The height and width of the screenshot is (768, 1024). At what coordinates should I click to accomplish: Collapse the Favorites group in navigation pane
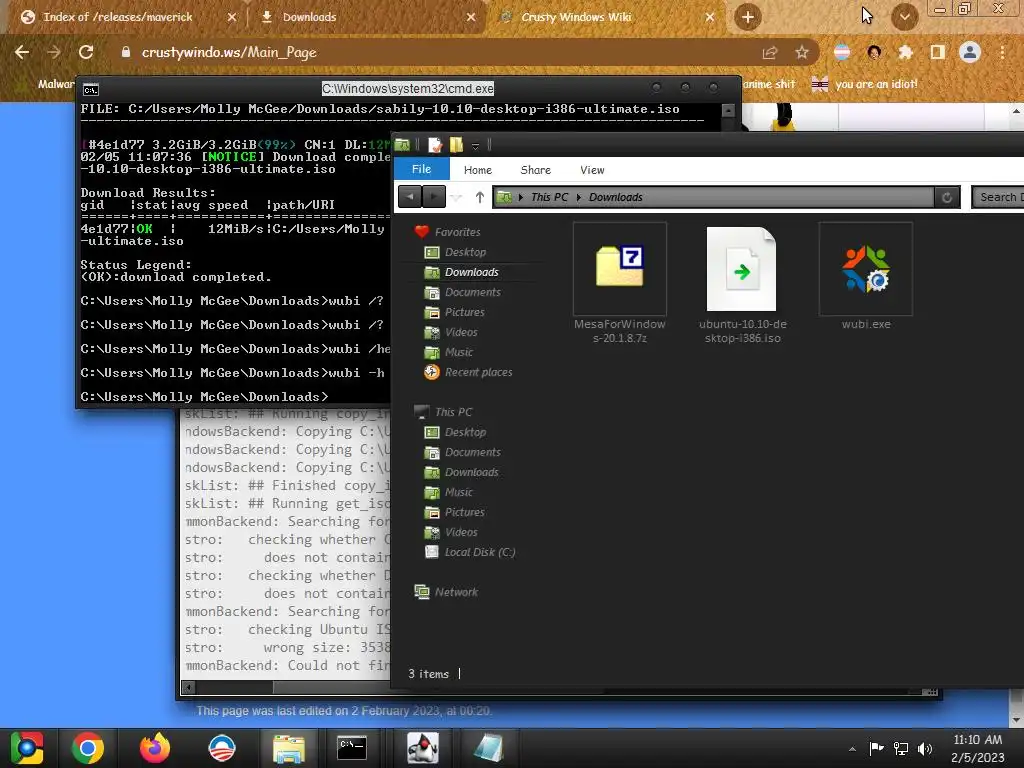(457, 232)
